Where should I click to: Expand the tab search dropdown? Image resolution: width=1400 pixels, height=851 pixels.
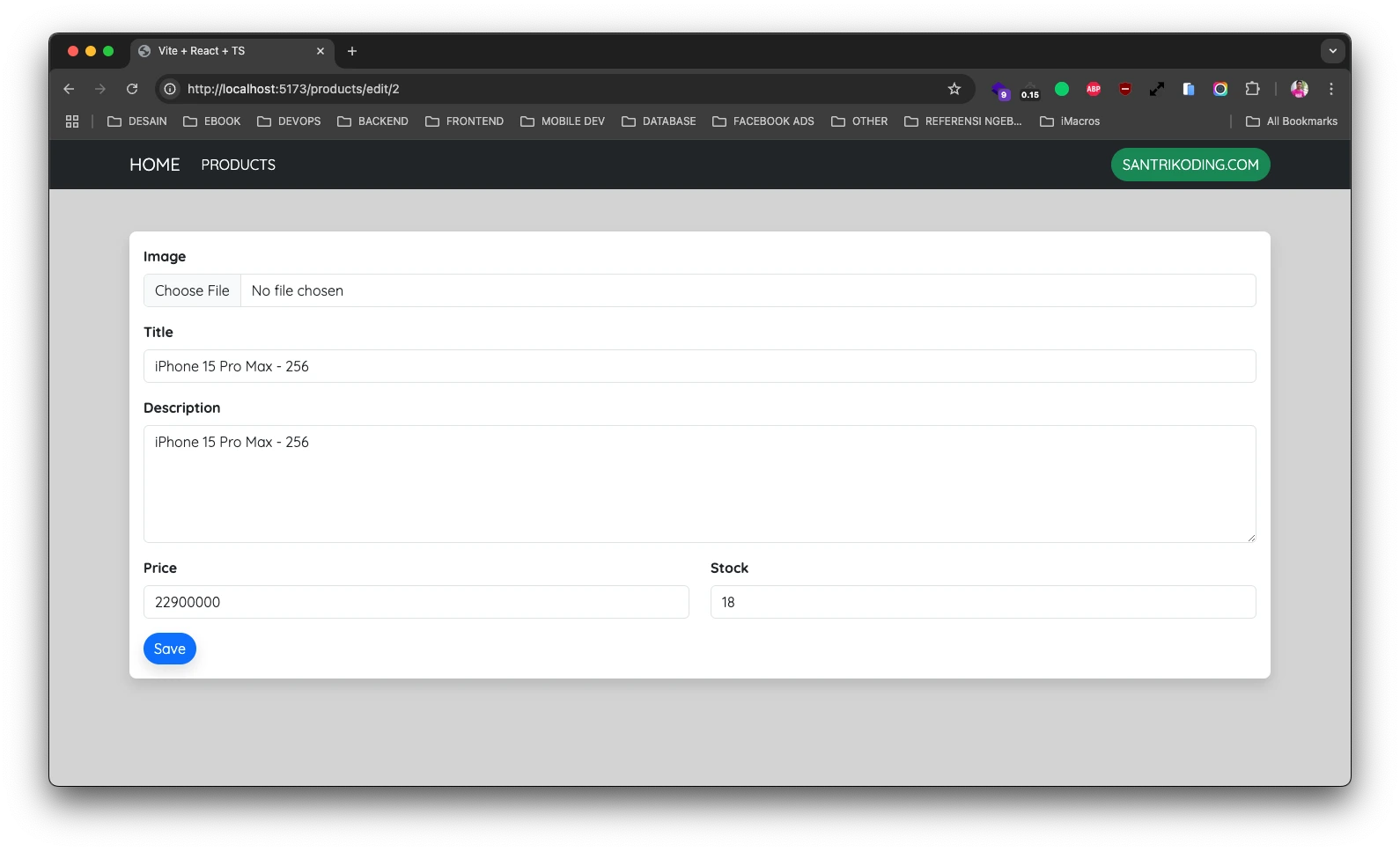tap(1332, 51)
